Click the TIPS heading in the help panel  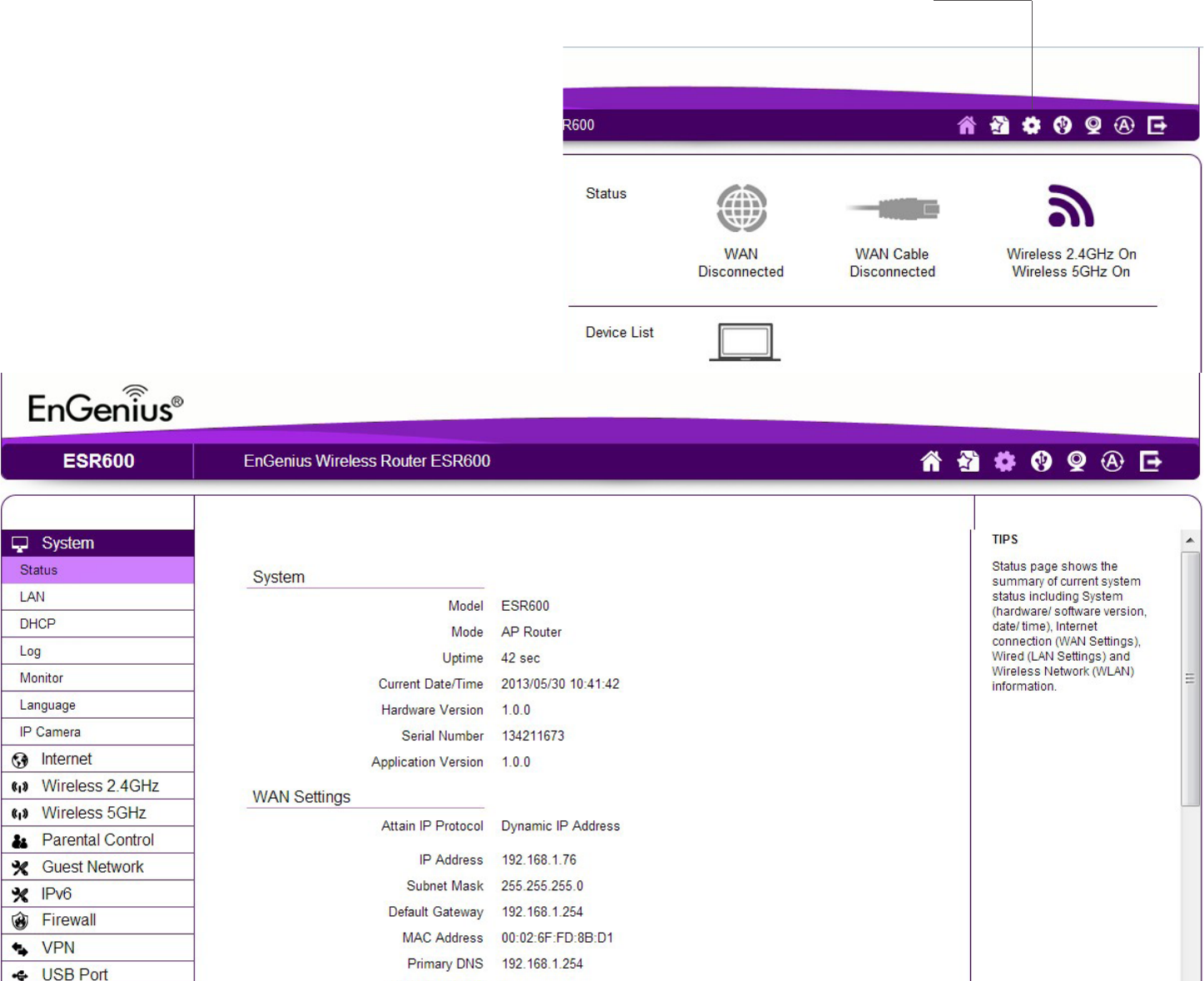point(1005,539)
